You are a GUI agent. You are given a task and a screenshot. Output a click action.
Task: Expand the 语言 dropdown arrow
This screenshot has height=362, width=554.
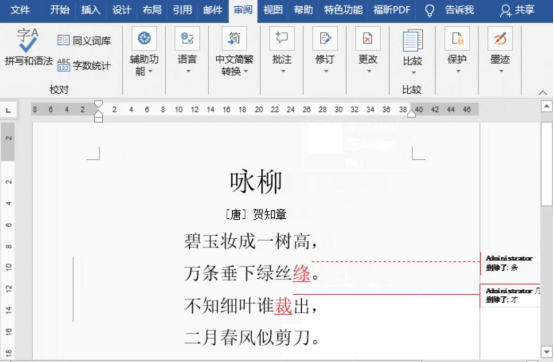(188, 71)
